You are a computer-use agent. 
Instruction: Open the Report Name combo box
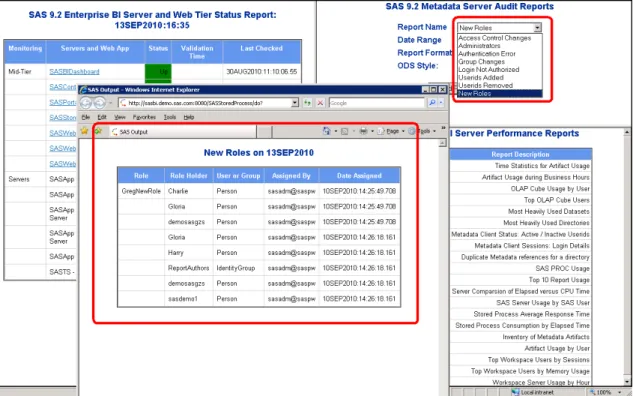[499, 28]
